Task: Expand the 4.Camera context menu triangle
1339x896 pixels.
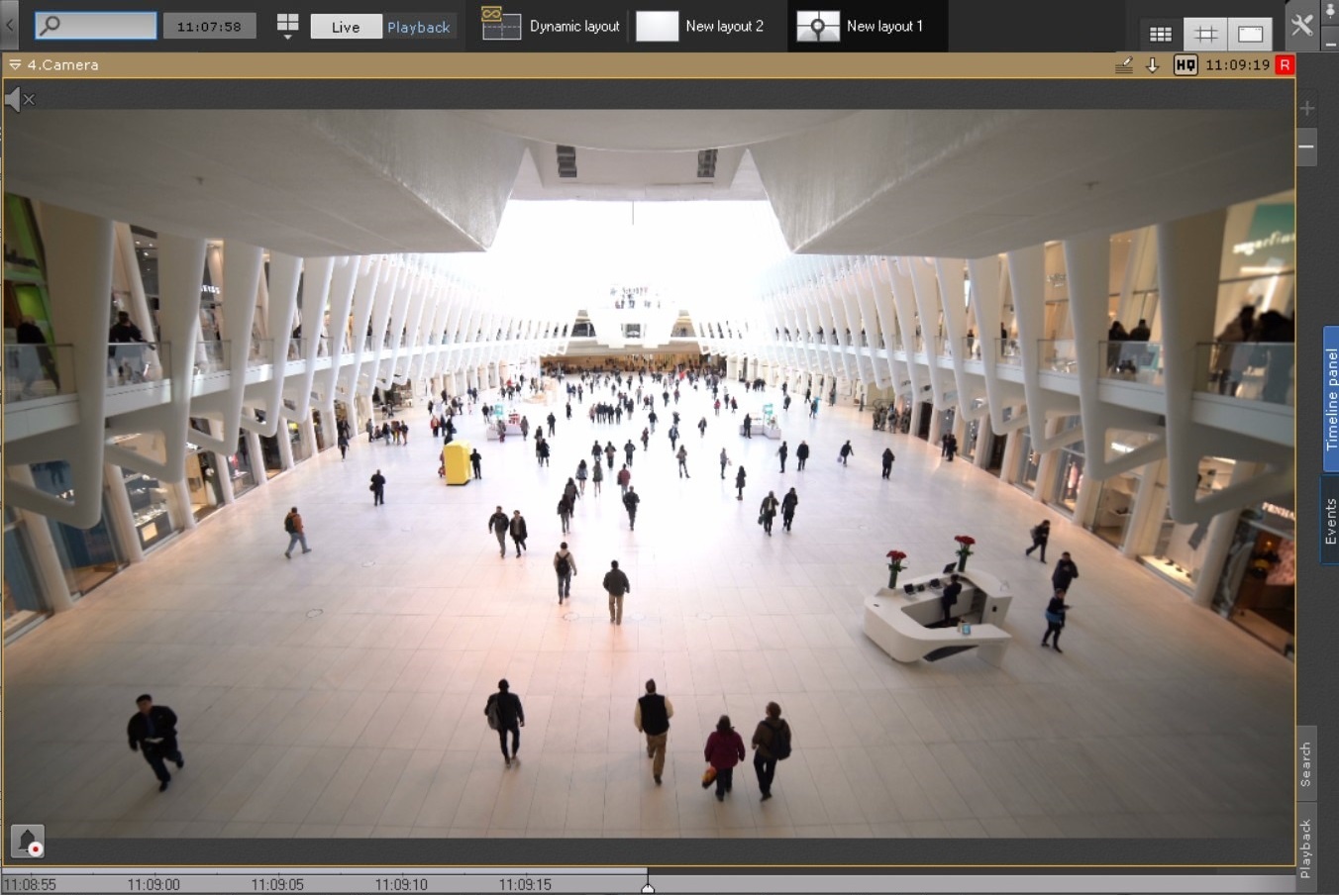Action: (15, 65)
